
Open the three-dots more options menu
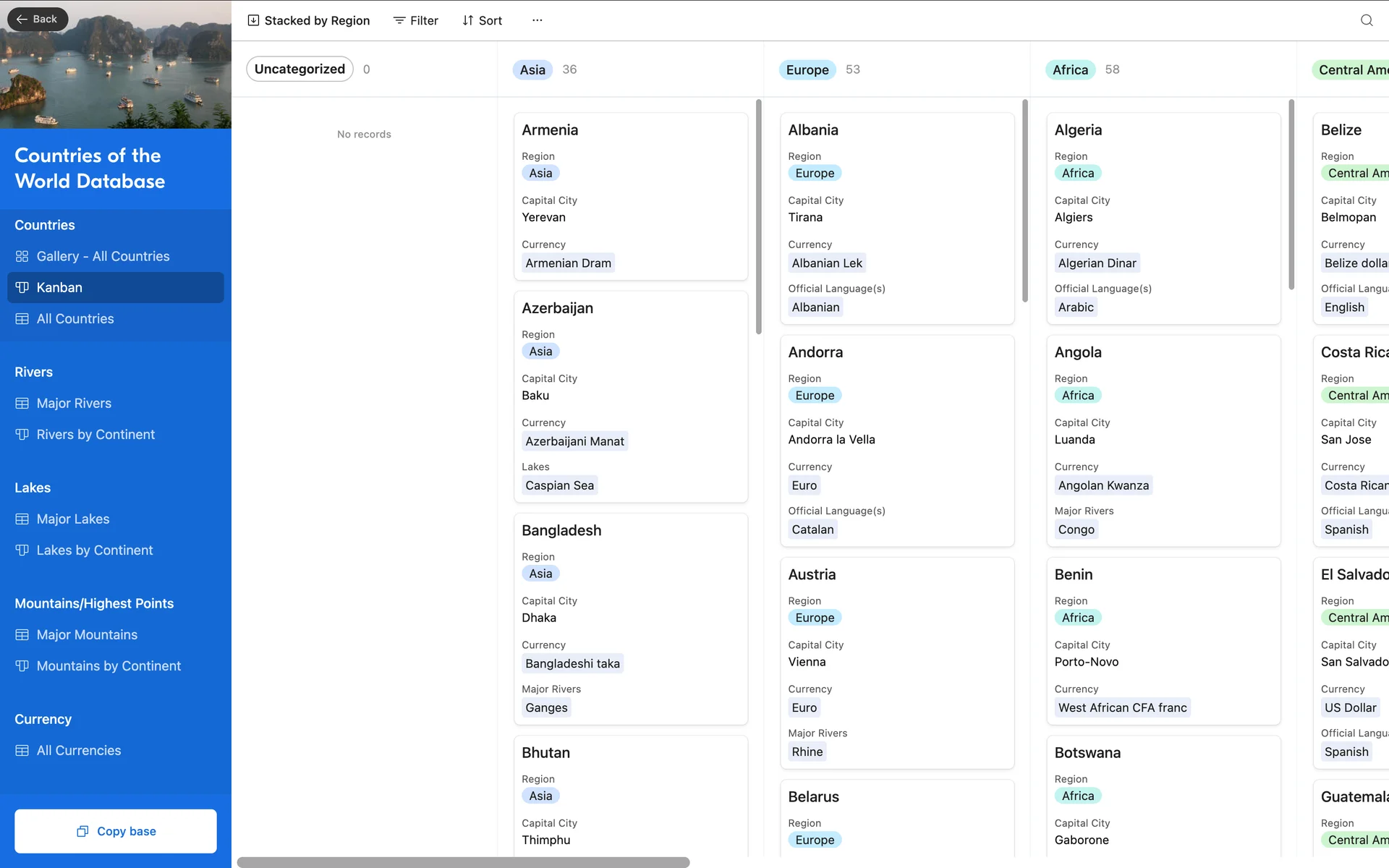pyautogui.click(x=537, y=20)
